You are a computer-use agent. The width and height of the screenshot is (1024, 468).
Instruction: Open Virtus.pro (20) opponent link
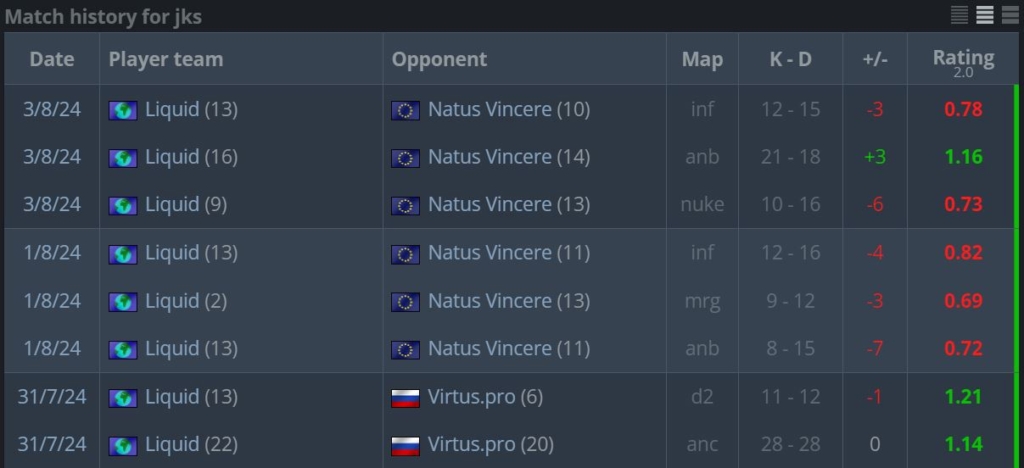(490, 445)
